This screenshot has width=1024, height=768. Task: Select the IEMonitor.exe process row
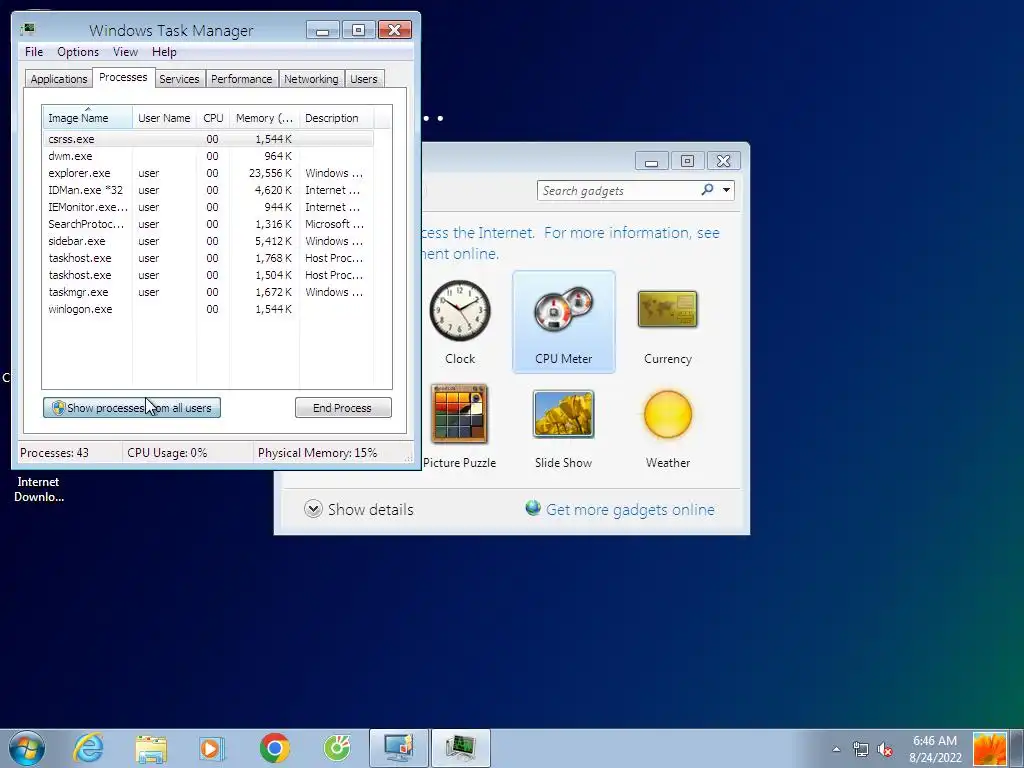(x=208, y=207)
